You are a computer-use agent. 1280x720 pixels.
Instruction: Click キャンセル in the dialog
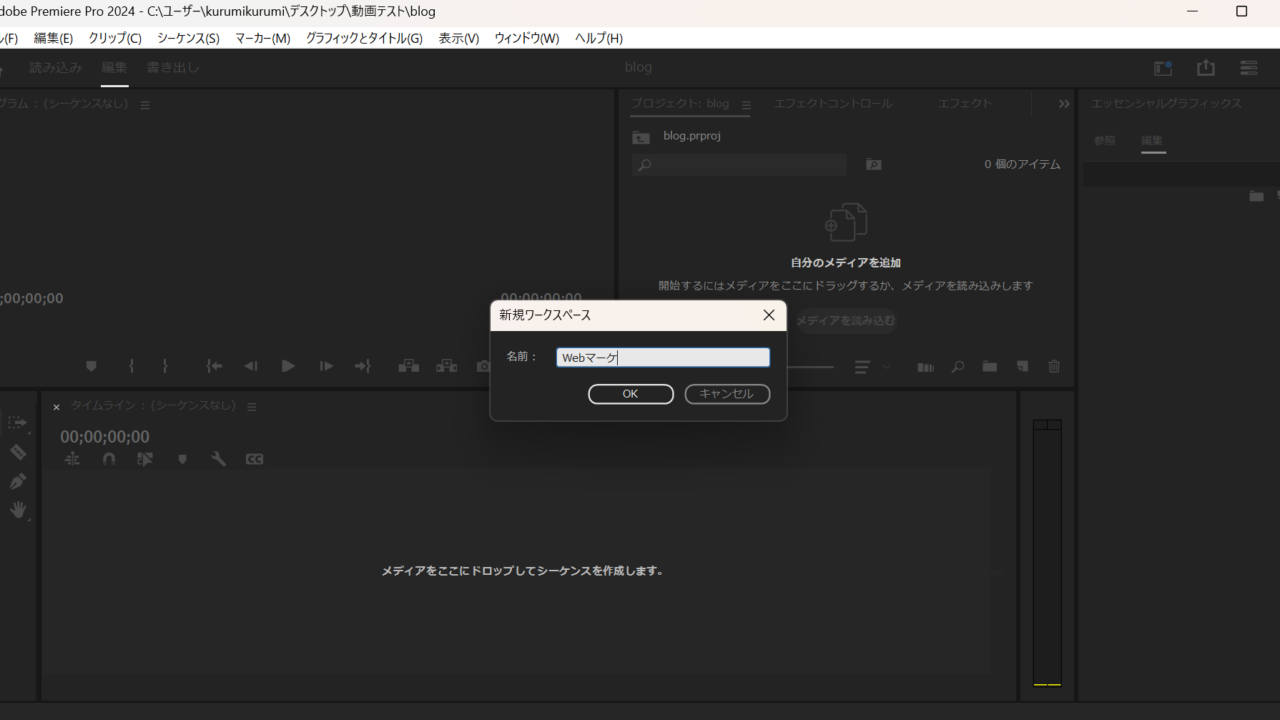pos(727,394)
